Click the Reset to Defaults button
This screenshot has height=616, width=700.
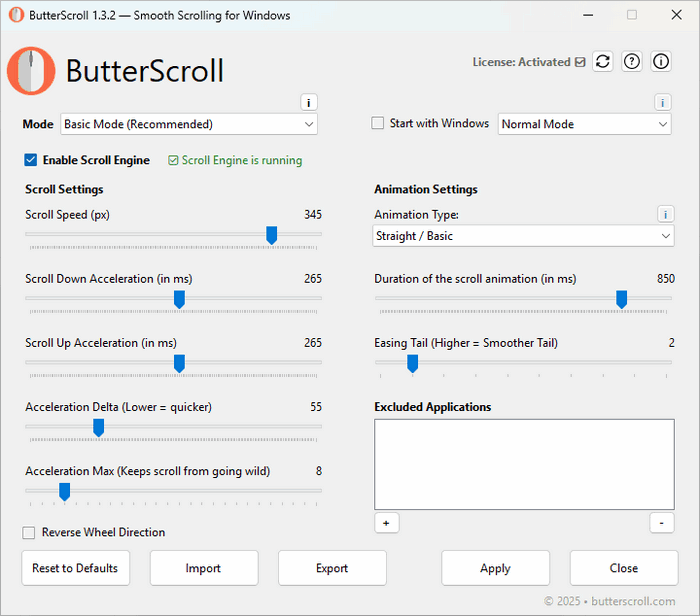[x=75, y=568]
